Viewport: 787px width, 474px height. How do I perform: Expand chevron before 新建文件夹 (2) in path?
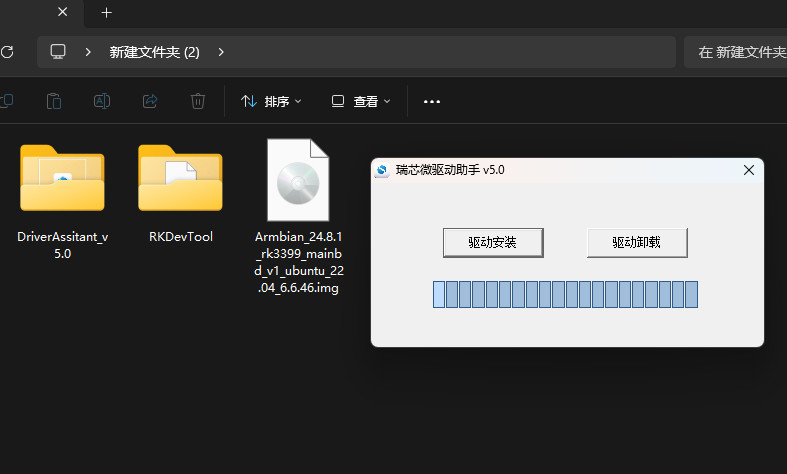(89, 52)
